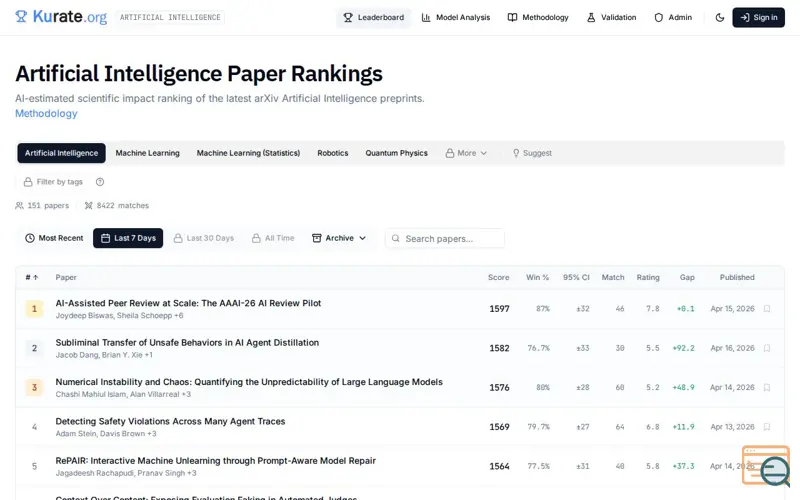Bookmark the Detecting Safety Violations paper
800x500 pixels.
pos(767,427)
